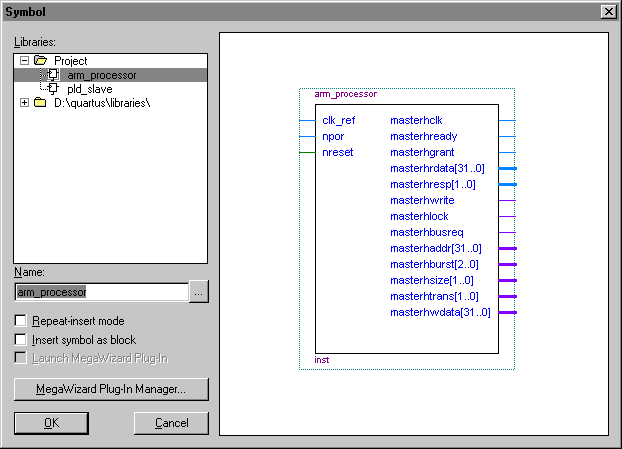Close the Symbol dialog window
The height and width of the screenshot is (449, 622).
pos(607,10)
